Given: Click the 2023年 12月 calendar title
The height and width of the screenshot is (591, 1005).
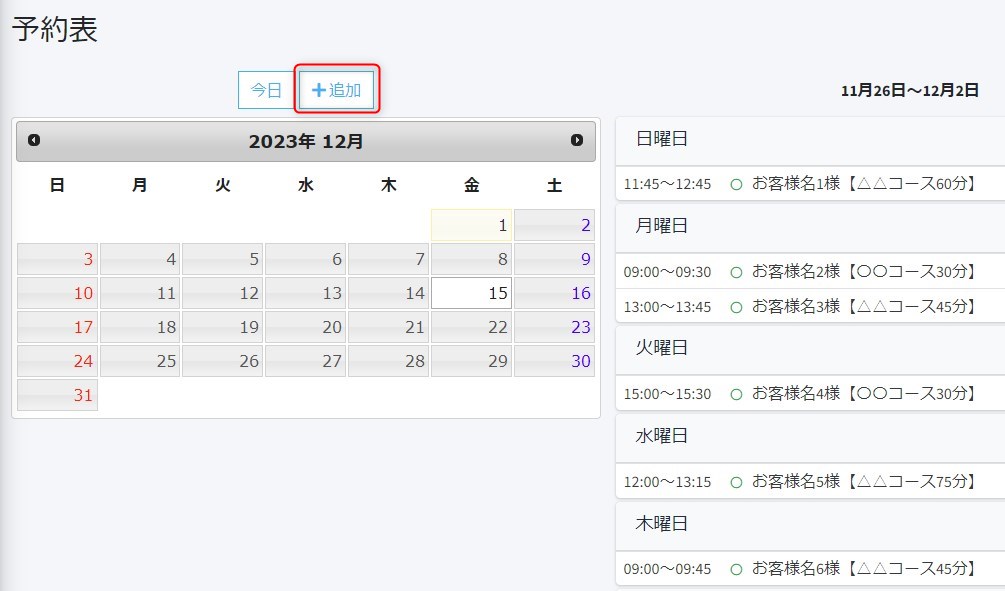Looking at the screenshot, I should click(306, 142).
